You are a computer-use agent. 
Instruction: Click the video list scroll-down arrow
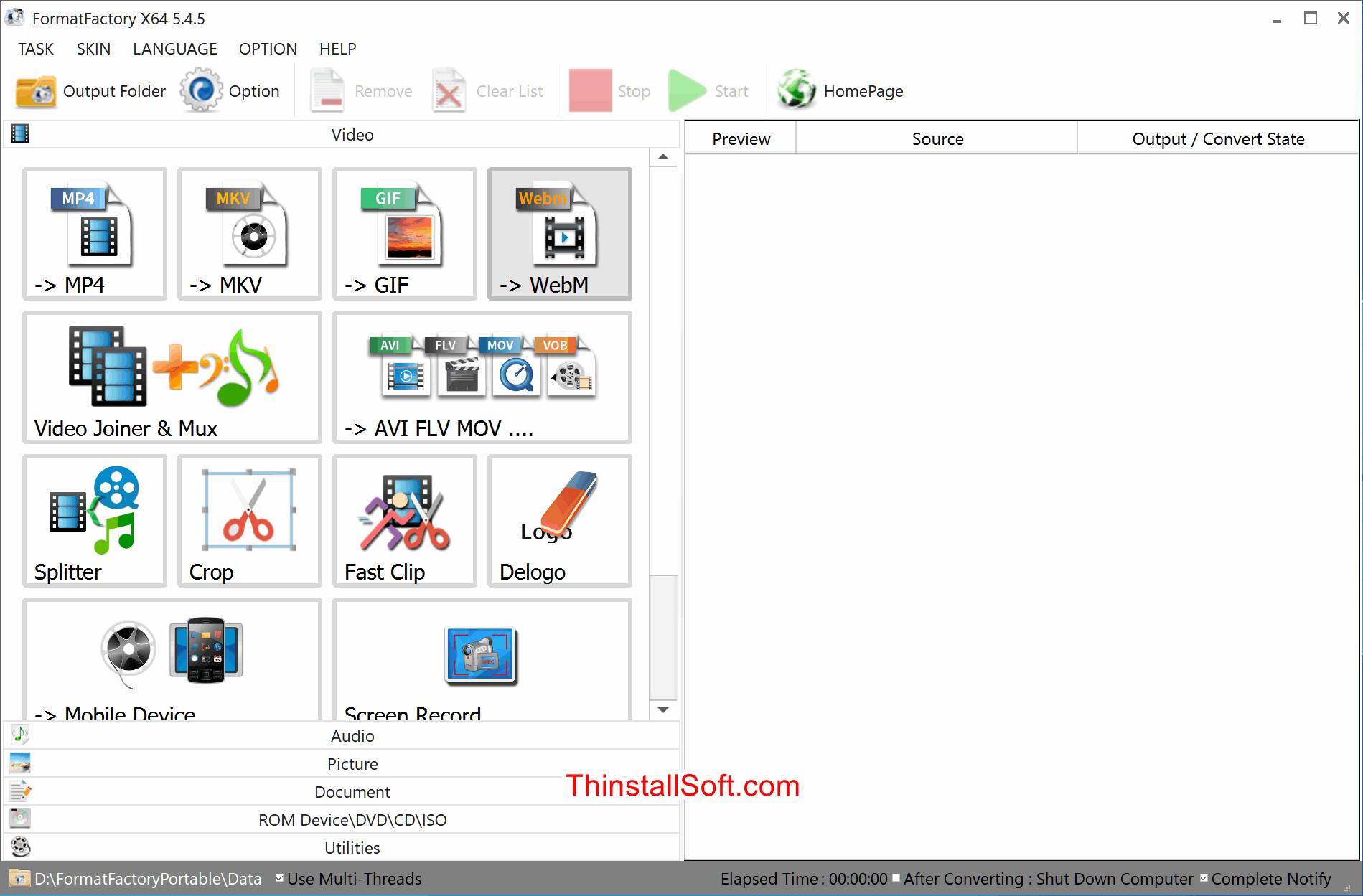(x=663, y=710)
